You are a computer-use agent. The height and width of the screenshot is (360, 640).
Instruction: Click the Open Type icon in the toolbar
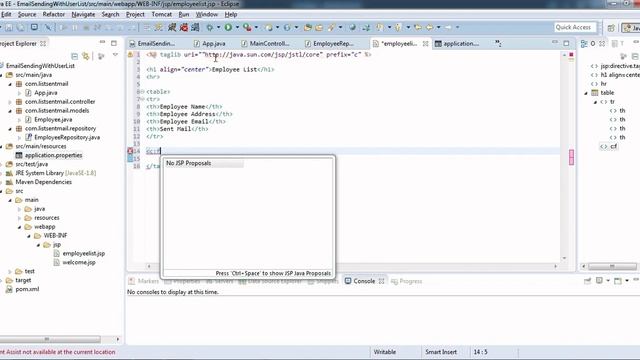pyautogui.click(x=308, y=27)
